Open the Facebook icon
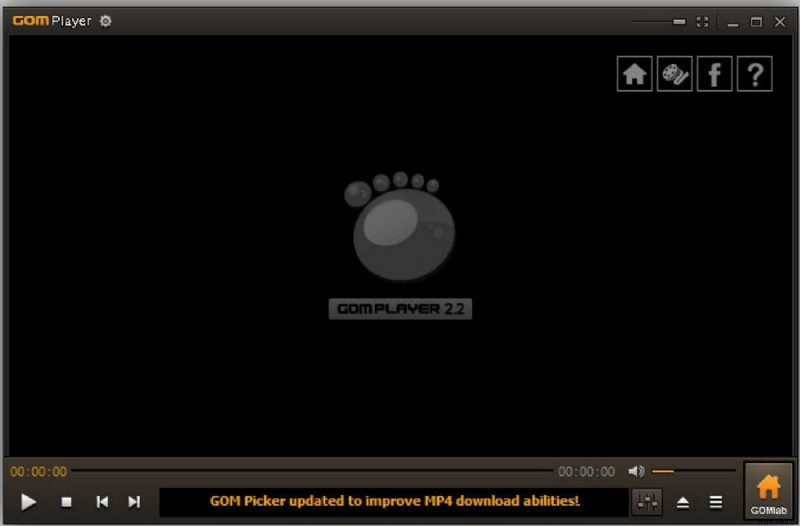This screenshot has width=800, height=526. point(714,74)
